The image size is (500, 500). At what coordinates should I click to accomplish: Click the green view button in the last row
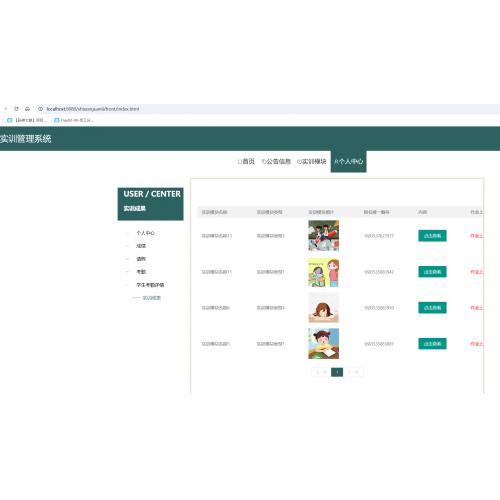tap(432, 344)
